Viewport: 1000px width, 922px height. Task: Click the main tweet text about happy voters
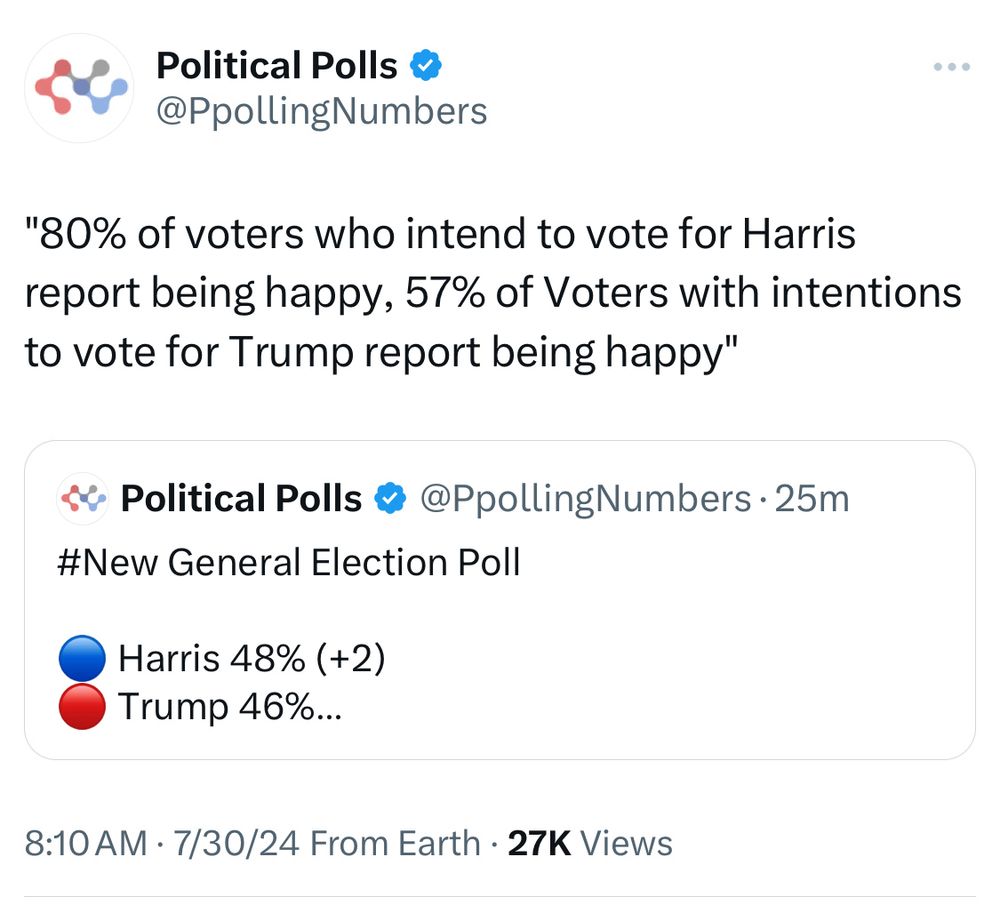coord(493,293)
